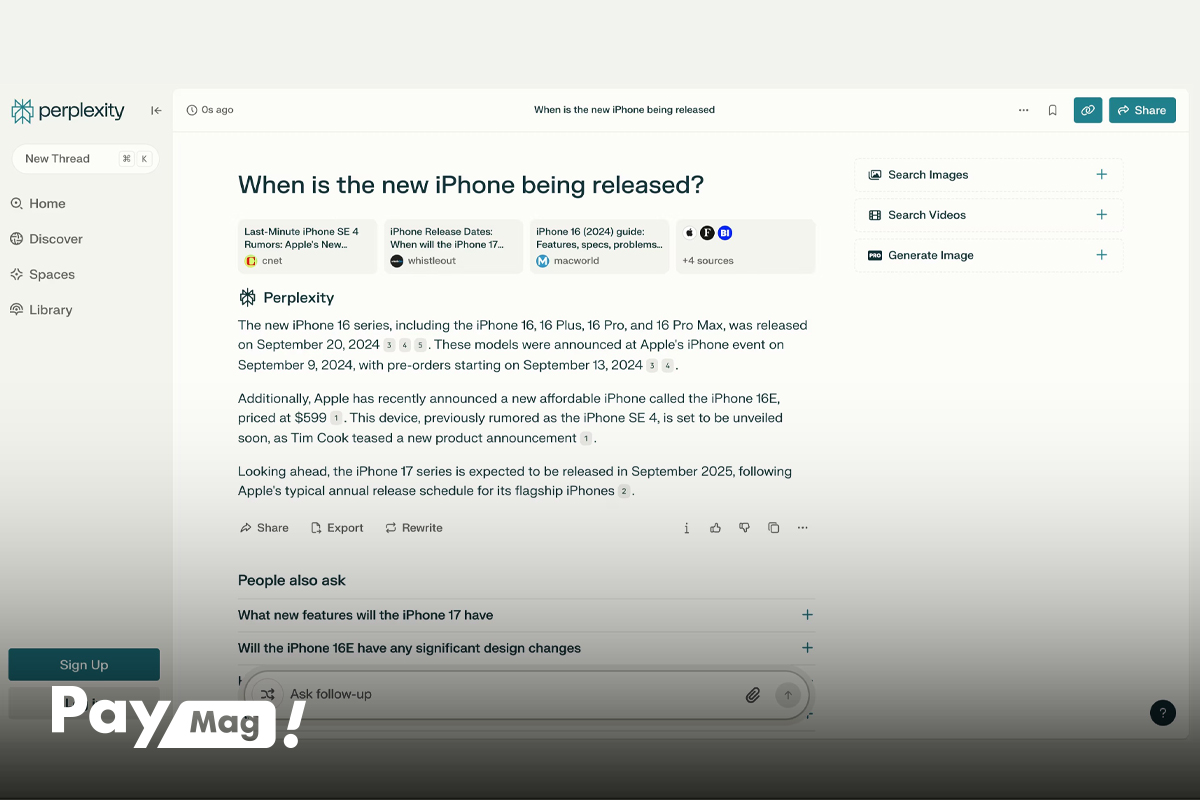Open cnet source card
The width and height of the screenshot is (1200, 800).
[308, 246]
